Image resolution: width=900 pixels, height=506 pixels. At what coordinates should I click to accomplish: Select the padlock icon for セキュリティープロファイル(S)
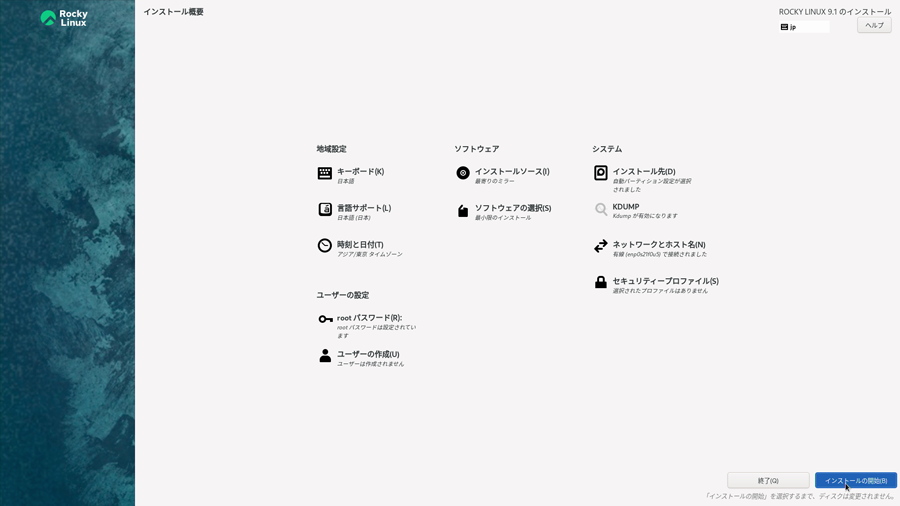pos(601,283)
